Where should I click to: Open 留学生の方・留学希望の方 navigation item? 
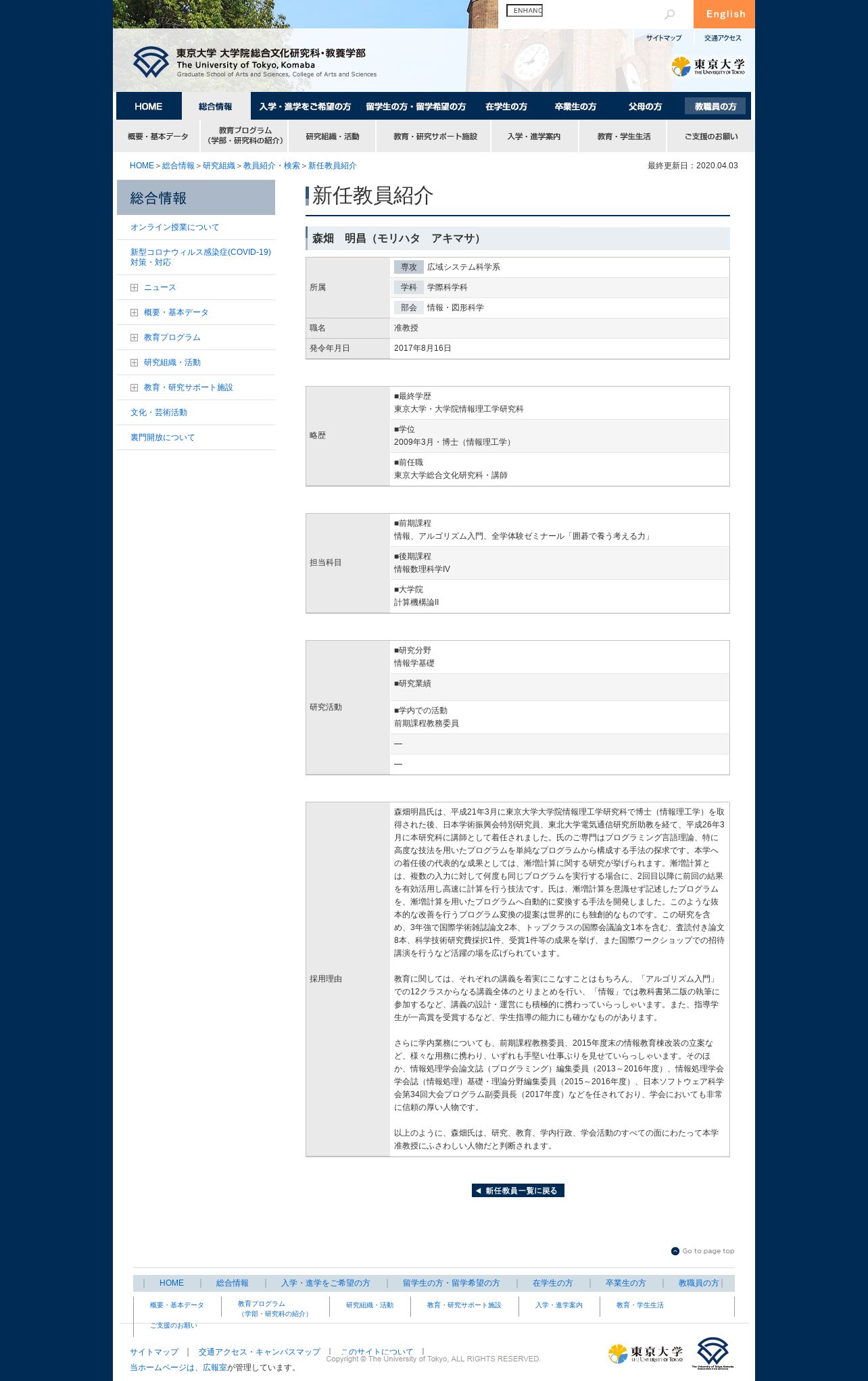coord(416,106)
